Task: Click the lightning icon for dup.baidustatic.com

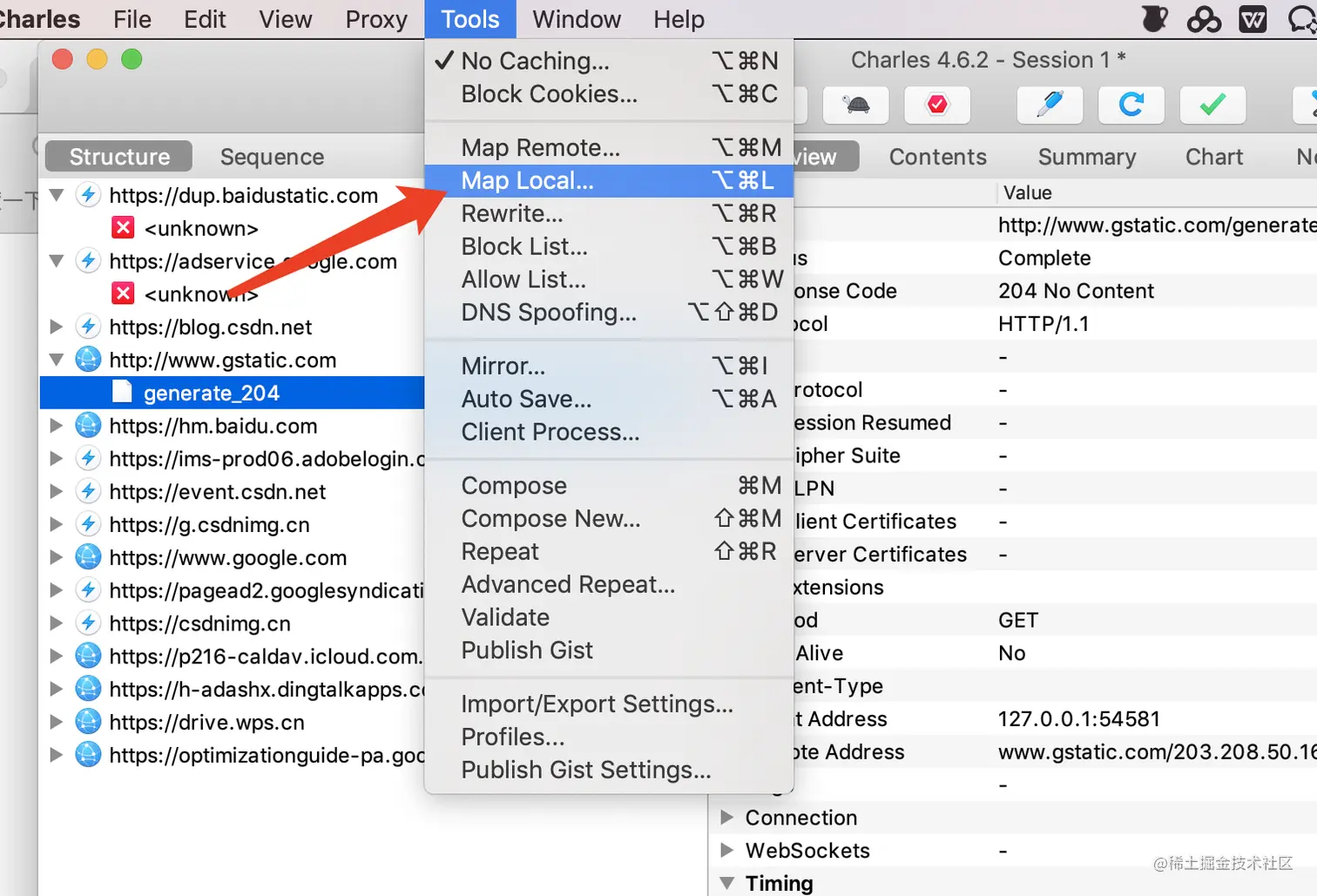Action: pyautogui.click(x=88, y=195)
